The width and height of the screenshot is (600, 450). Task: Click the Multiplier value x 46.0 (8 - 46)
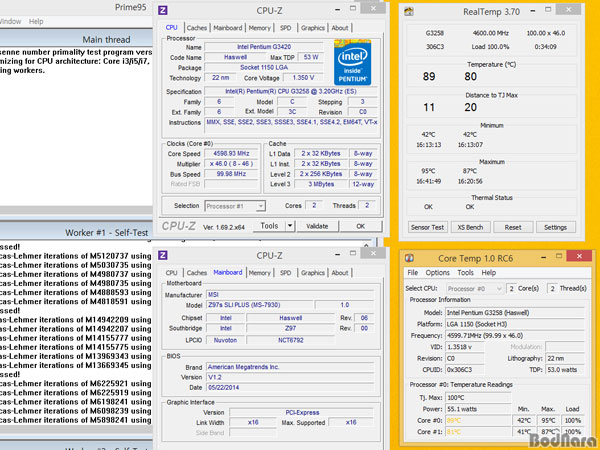pos(231,164)
